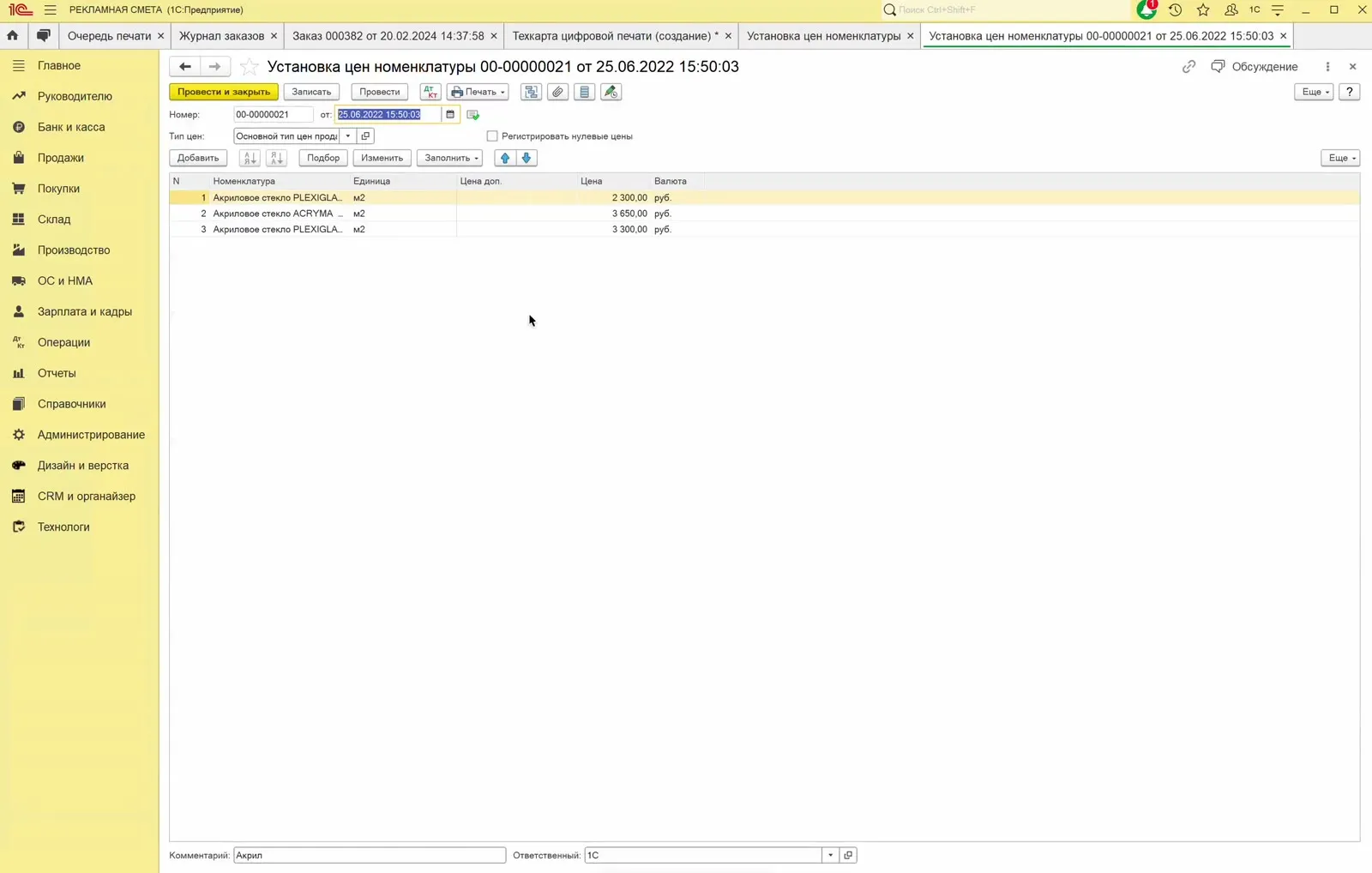Image resolution: width=1372 pixels, height=873 pixels.
Task: Open the document report list icon
Action: (x=585, y=92)
